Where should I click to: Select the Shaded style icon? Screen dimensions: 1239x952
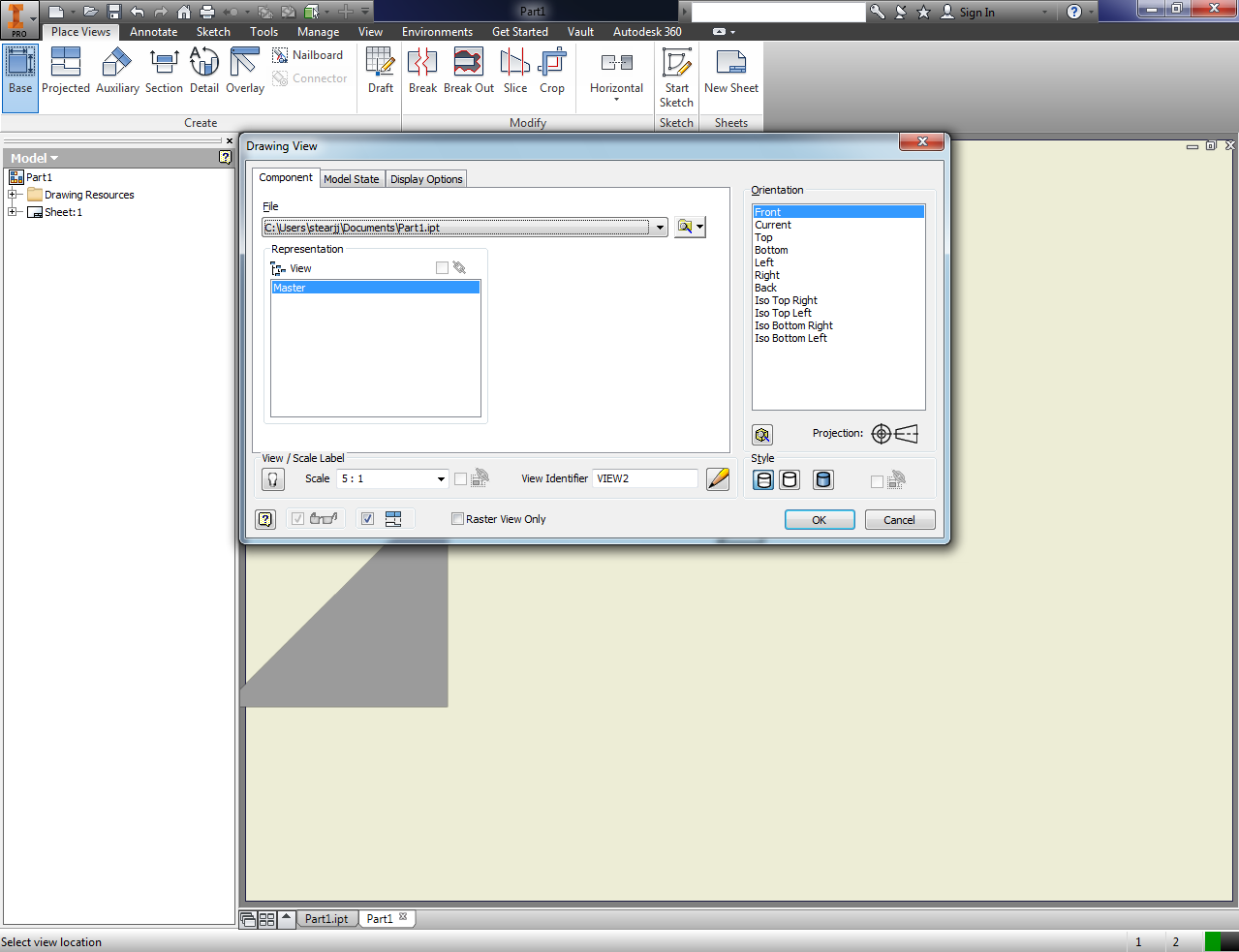coord(822,479)
